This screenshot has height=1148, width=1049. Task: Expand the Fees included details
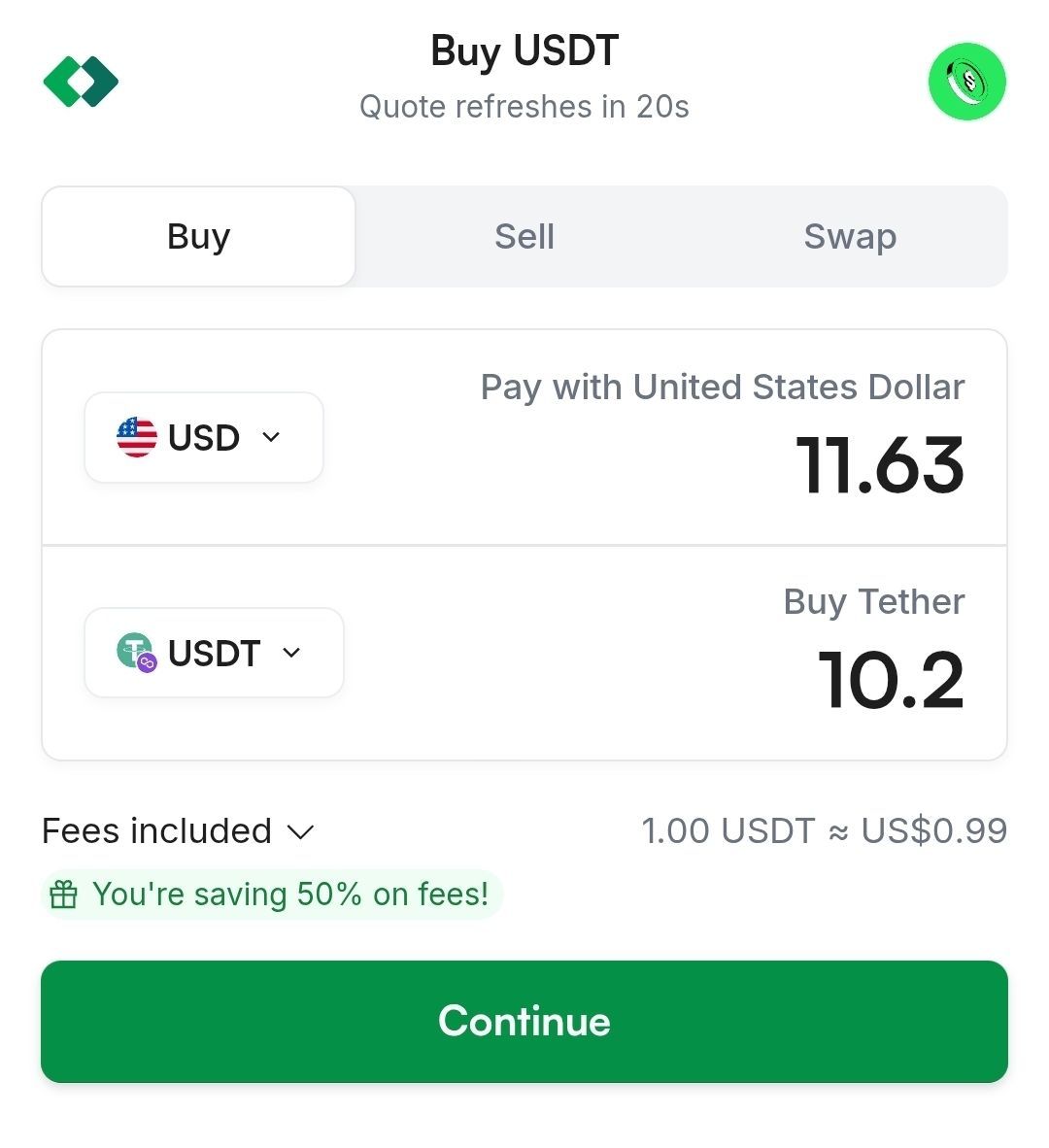178,831
